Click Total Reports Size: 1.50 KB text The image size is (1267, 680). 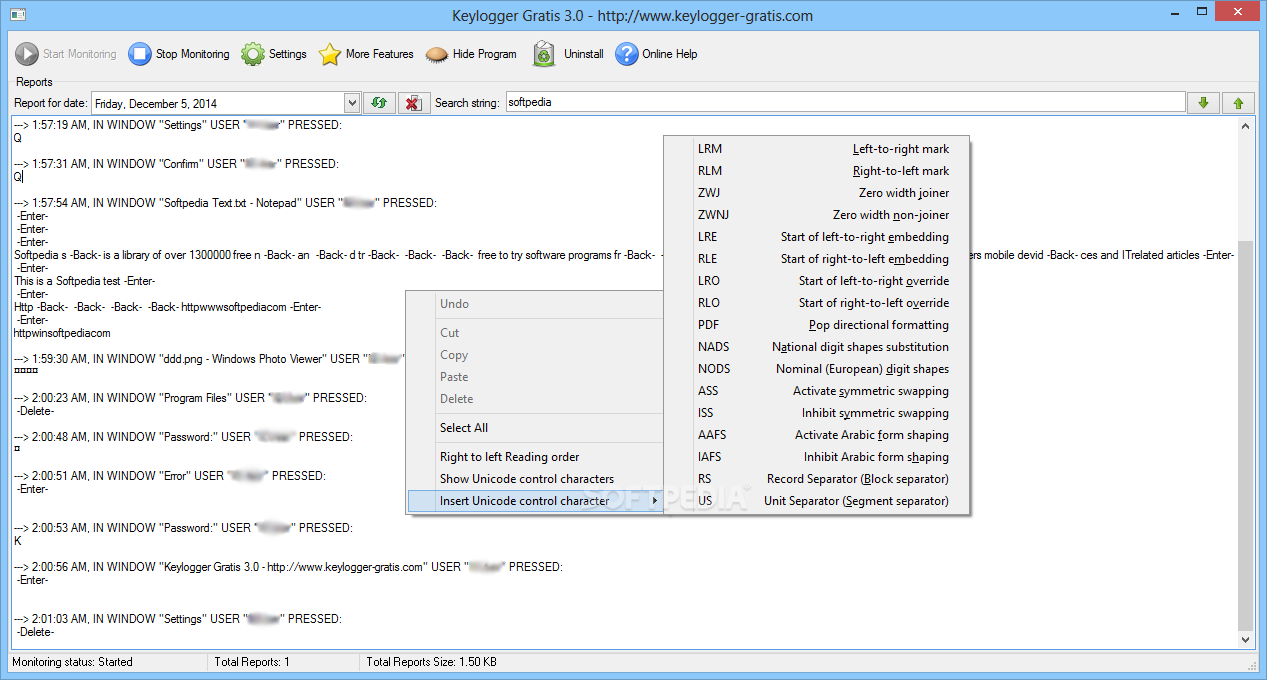tap(432, 662)
